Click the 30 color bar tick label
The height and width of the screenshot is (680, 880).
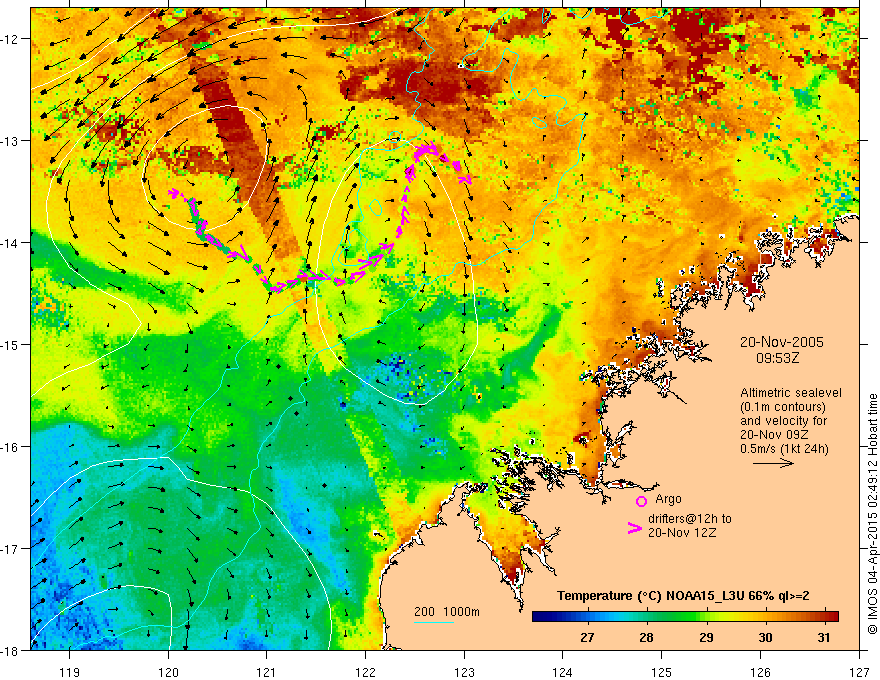[765, 638]
